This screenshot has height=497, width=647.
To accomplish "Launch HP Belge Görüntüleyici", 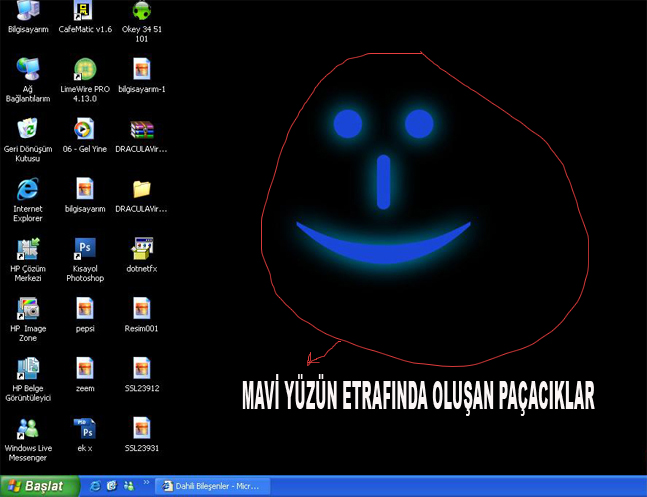I will click(28, 368).
